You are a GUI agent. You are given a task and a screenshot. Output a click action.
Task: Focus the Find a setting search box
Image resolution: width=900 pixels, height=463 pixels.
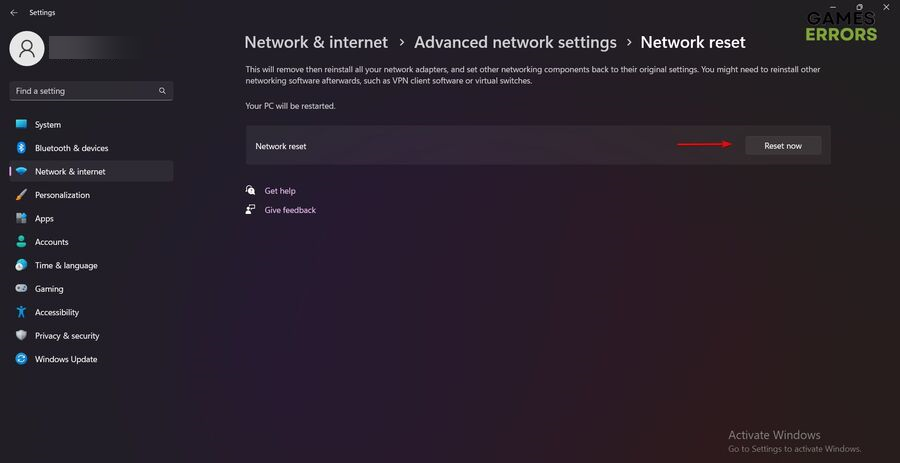[85, 91]
